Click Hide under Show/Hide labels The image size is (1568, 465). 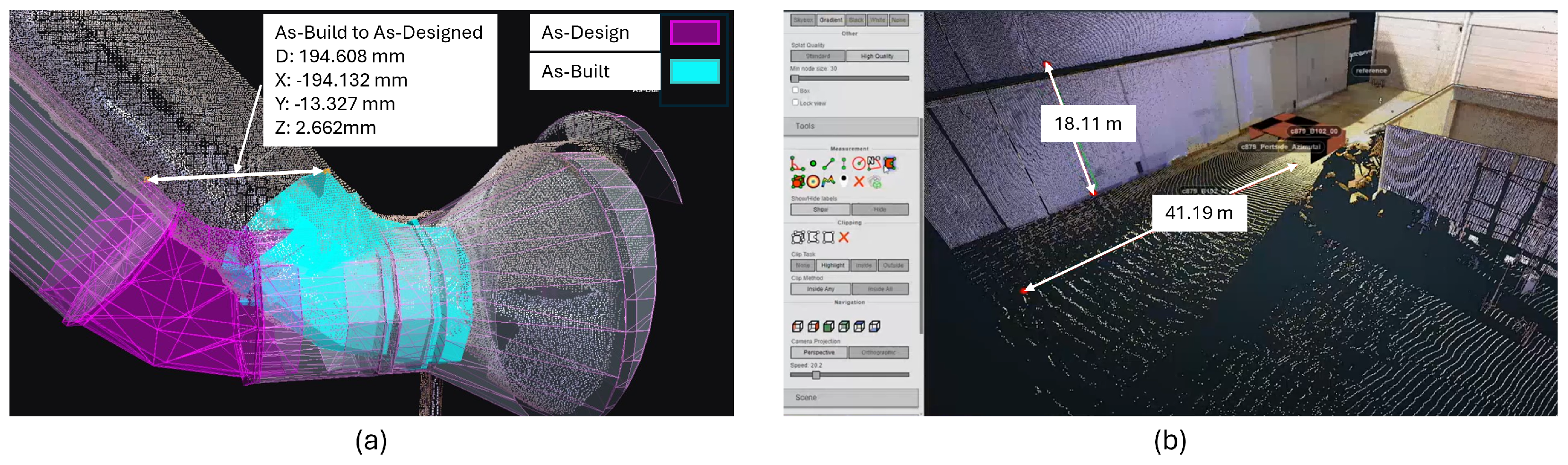click(880, 209)
